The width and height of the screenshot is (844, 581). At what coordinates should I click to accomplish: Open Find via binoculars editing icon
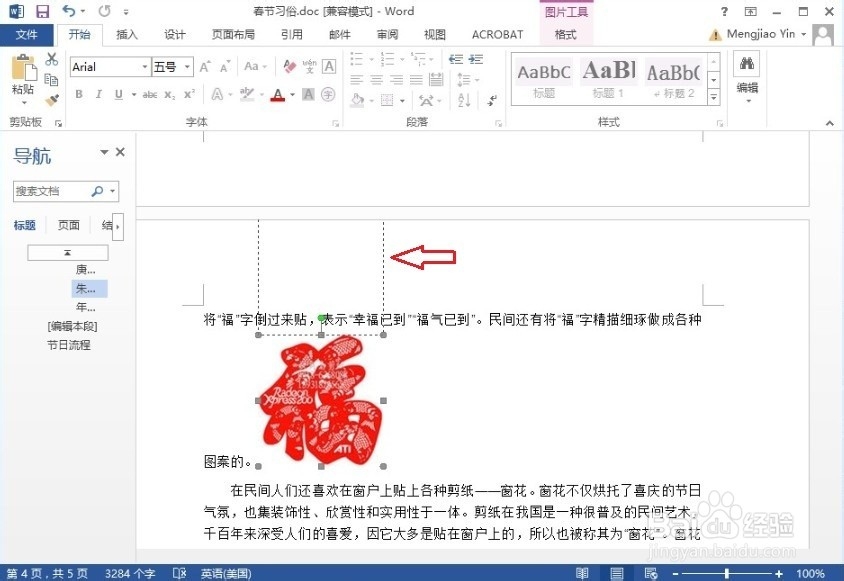(x=747, y=64)
